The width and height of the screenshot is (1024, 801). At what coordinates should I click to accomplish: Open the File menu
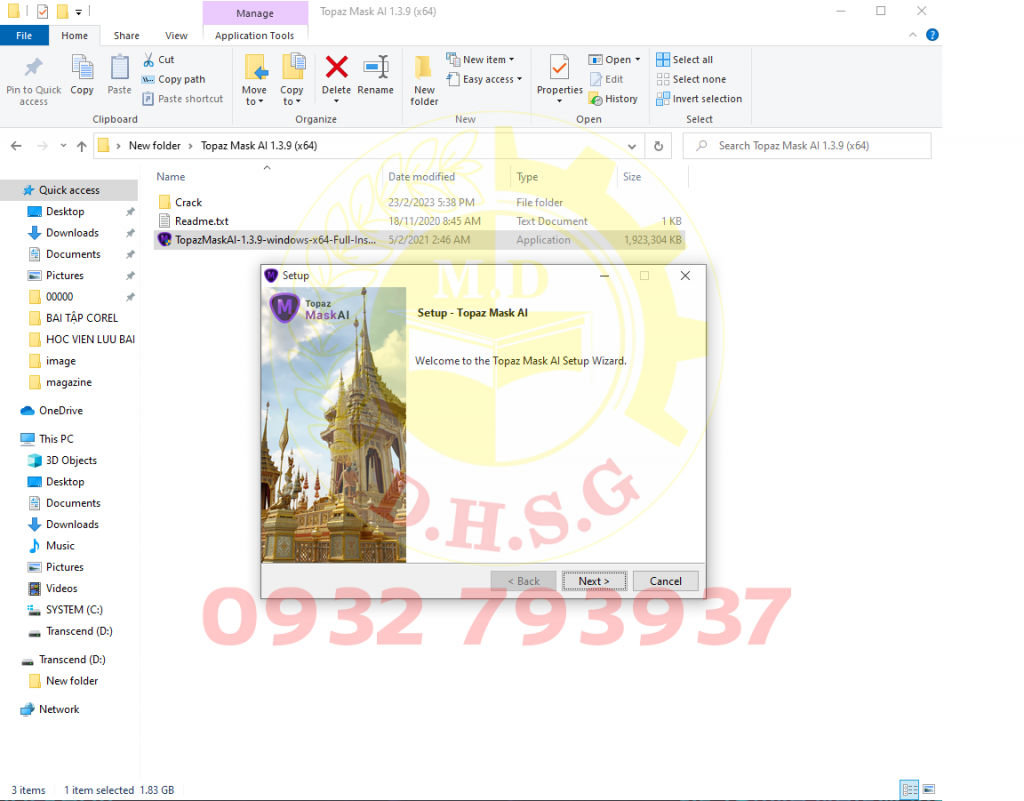coord(24,35)
